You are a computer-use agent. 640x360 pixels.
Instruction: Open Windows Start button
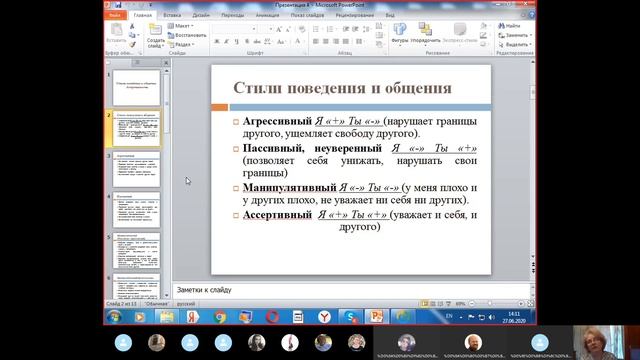(x=114, y=317)
